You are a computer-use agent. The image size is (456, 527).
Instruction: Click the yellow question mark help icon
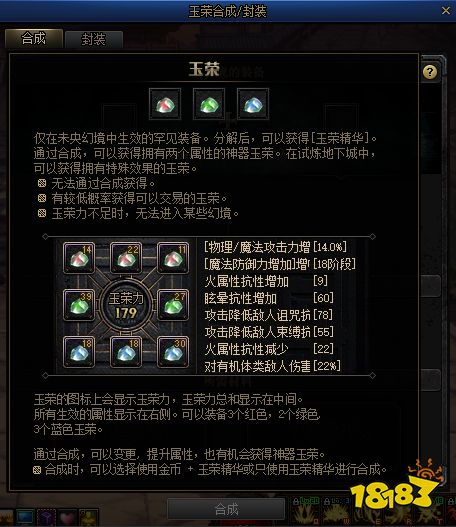430,72
